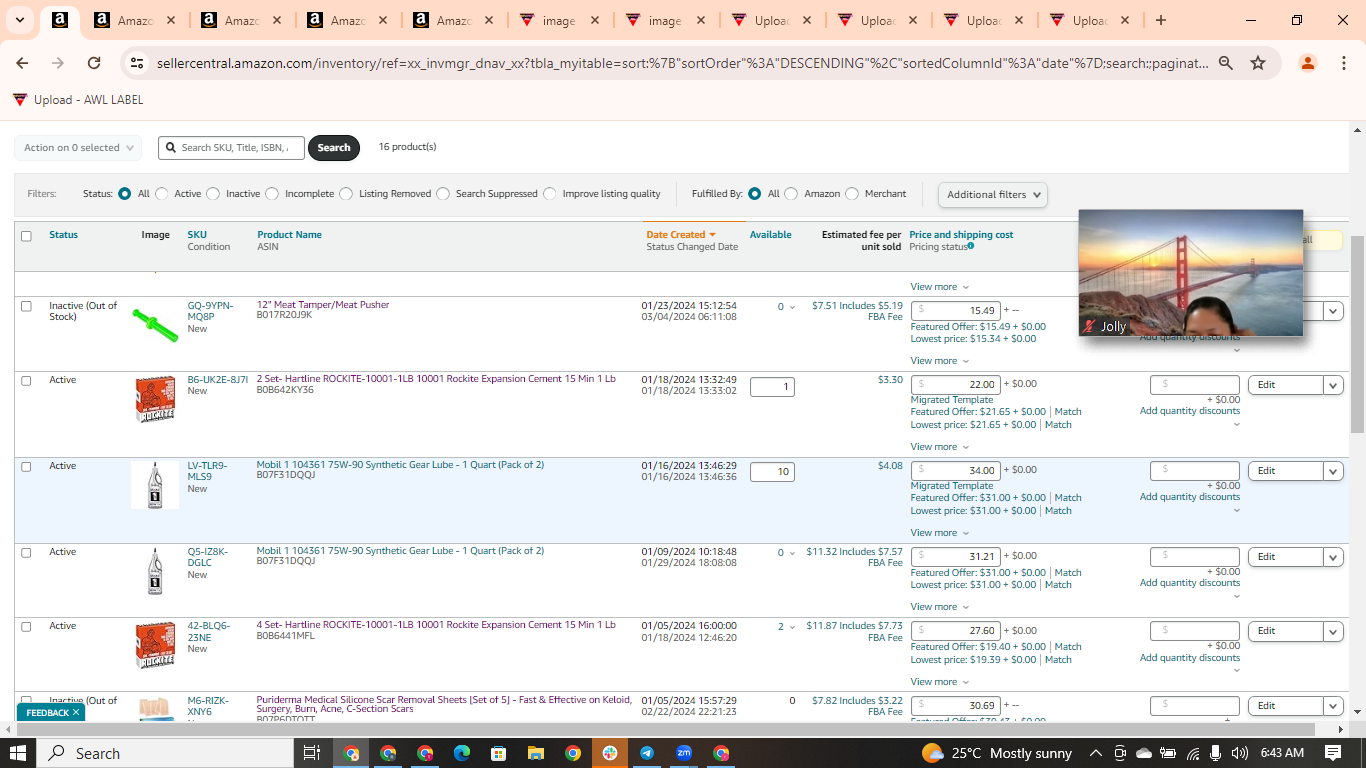Click the volume speaker icon in tray

1240,753
